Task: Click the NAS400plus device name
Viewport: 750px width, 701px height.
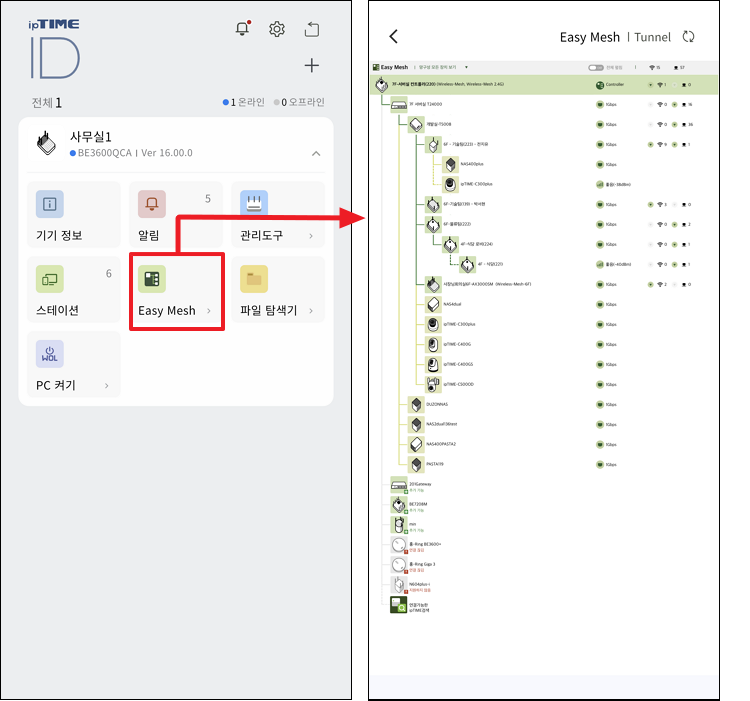Action: 472,164
